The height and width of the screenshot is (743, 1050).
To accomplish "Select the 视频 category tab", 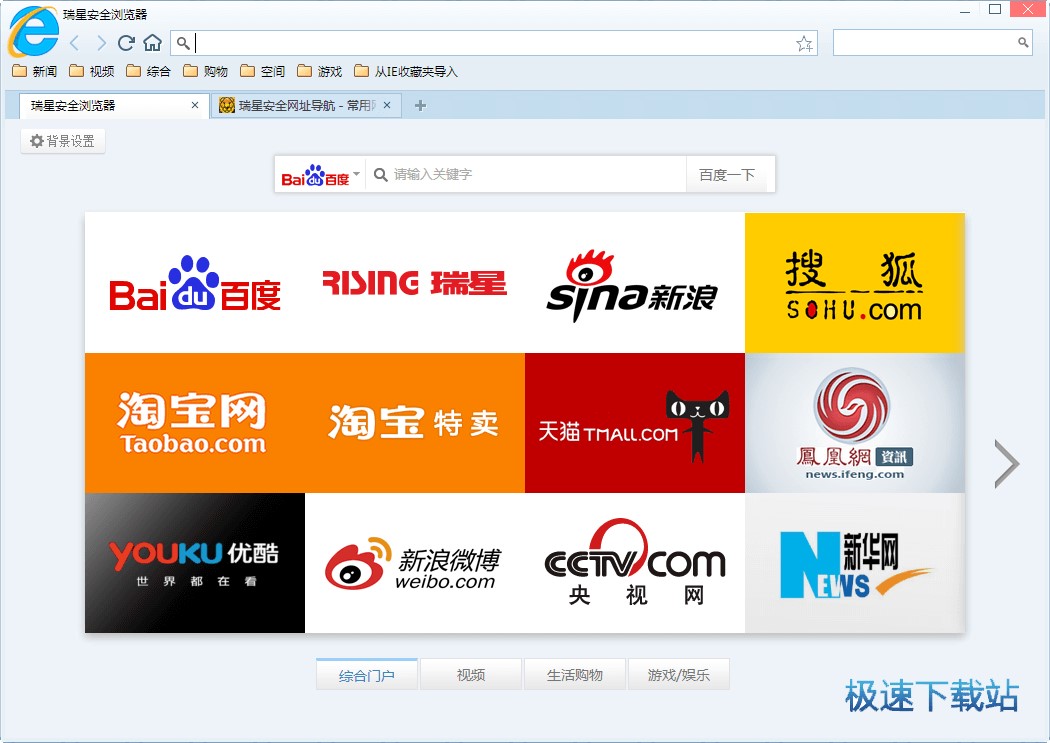I will click(471, 675).
